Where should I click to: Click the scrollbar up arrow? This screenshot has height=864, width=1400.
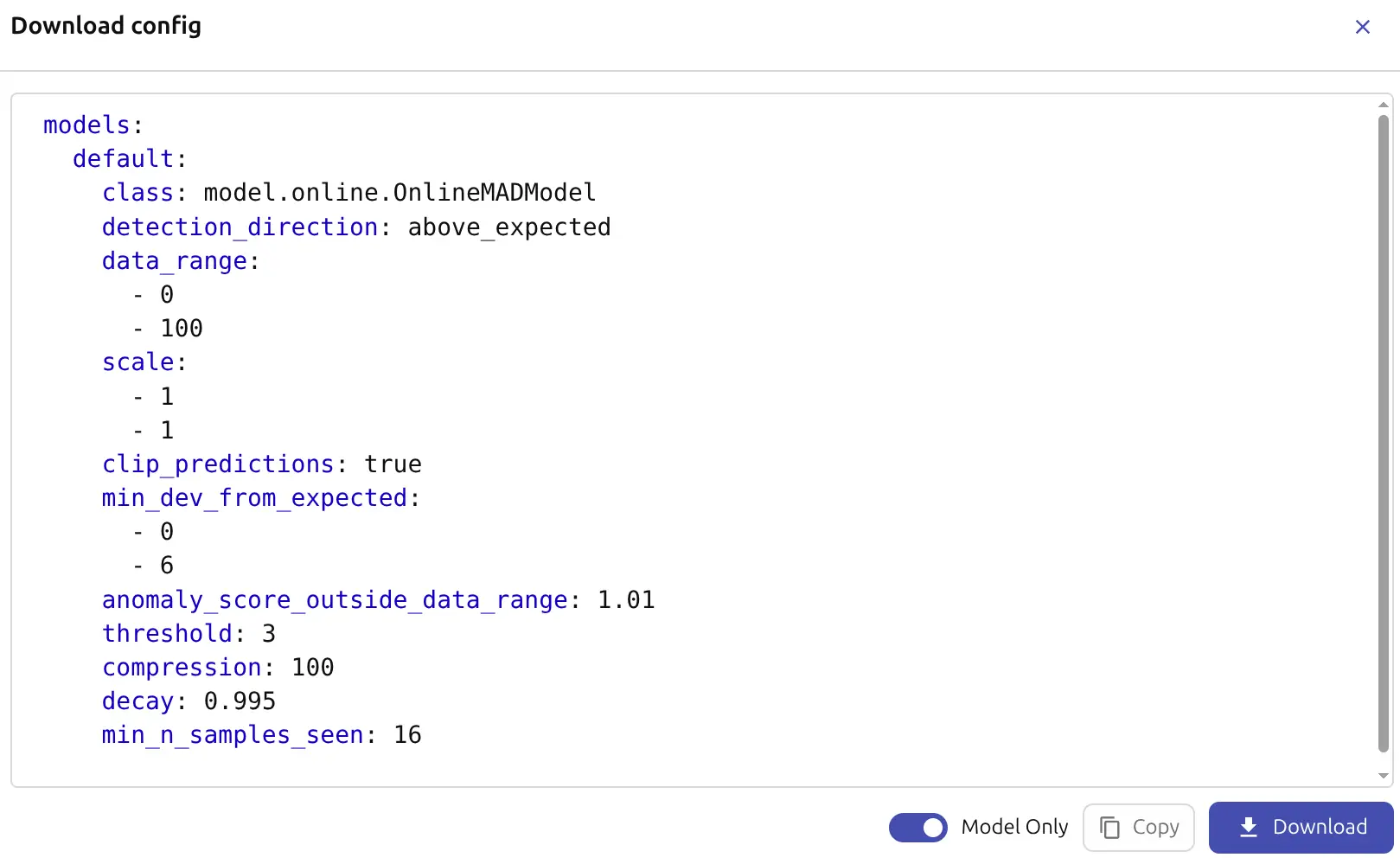pos(1383,105)
